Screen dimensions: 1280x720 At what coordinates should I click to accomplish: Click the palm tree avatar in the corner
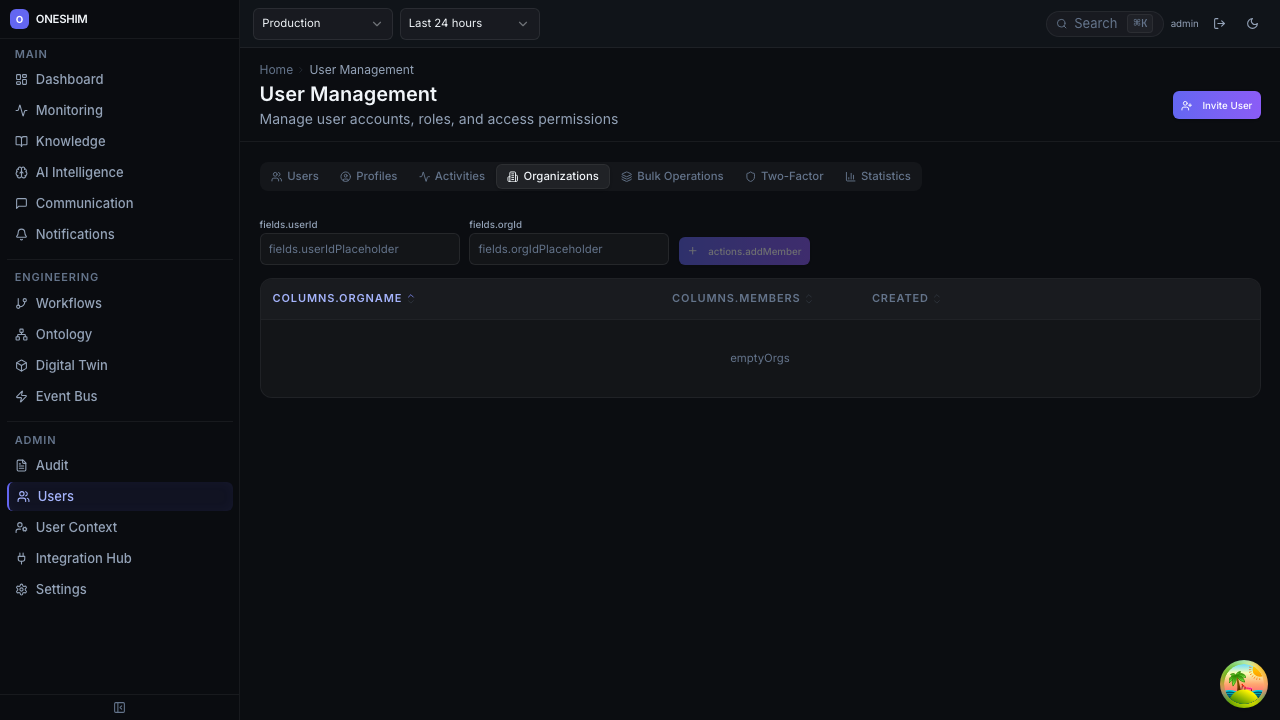point(1243,684)
